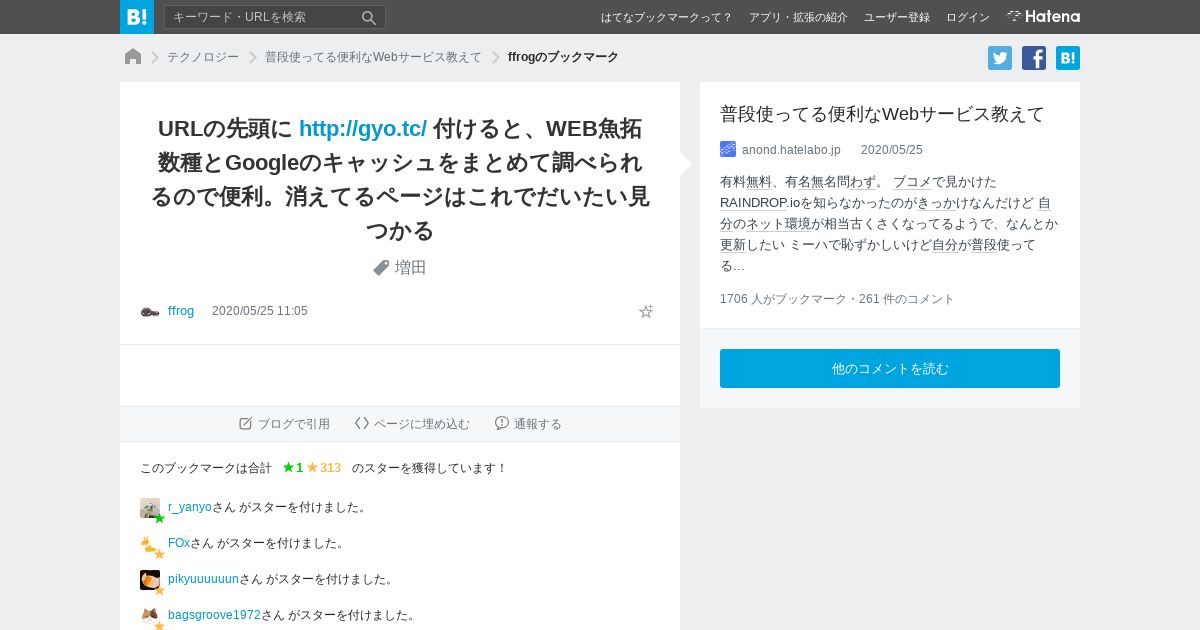Image resolution: width=1200 pixels, height=630 pixels.
Task: Click the ブコメ keyword link in the excerpt
Action: click(x=912, y=182)
